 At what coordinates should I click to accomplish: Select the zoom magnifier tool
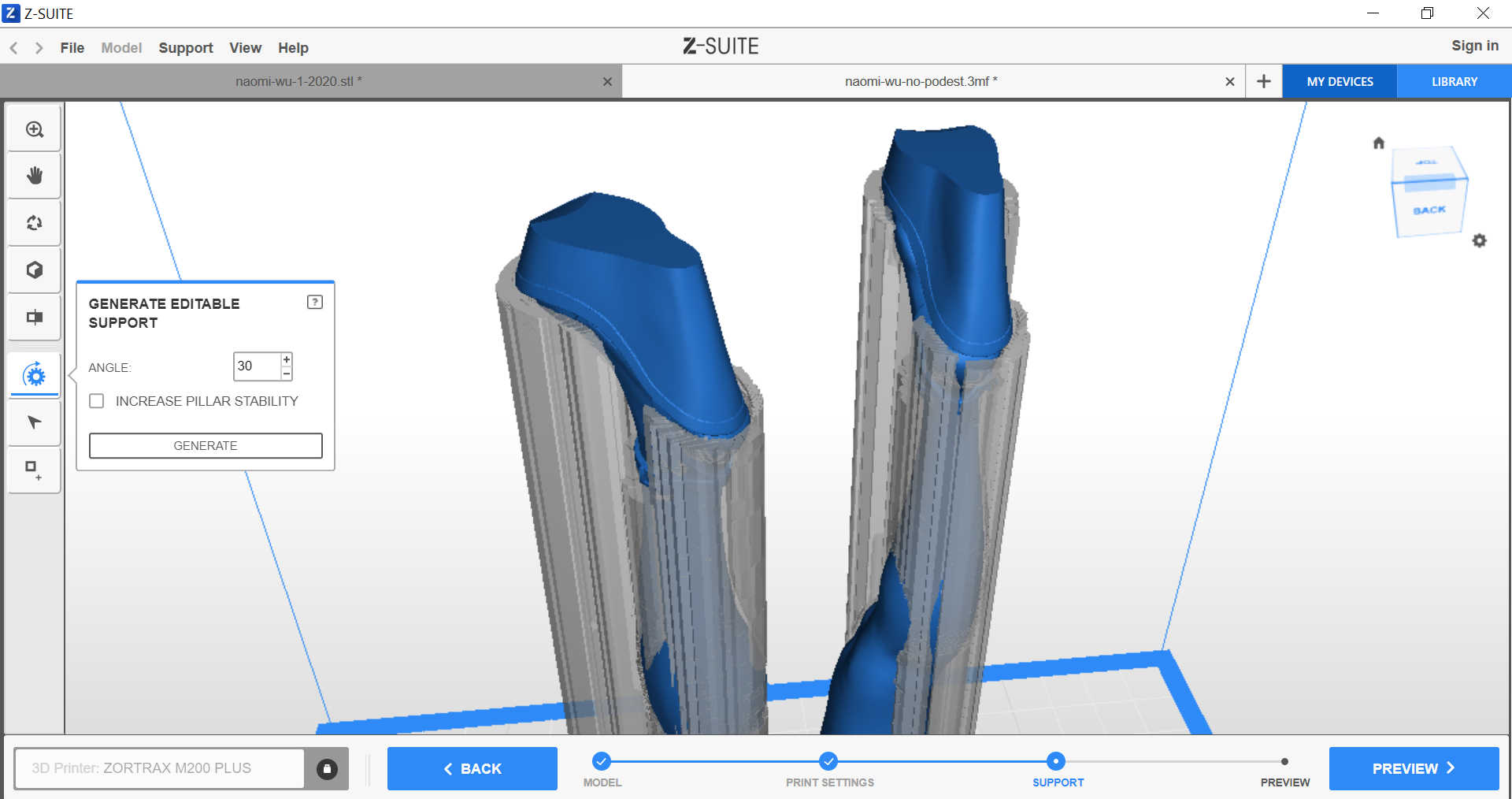(x=35, y=129)
